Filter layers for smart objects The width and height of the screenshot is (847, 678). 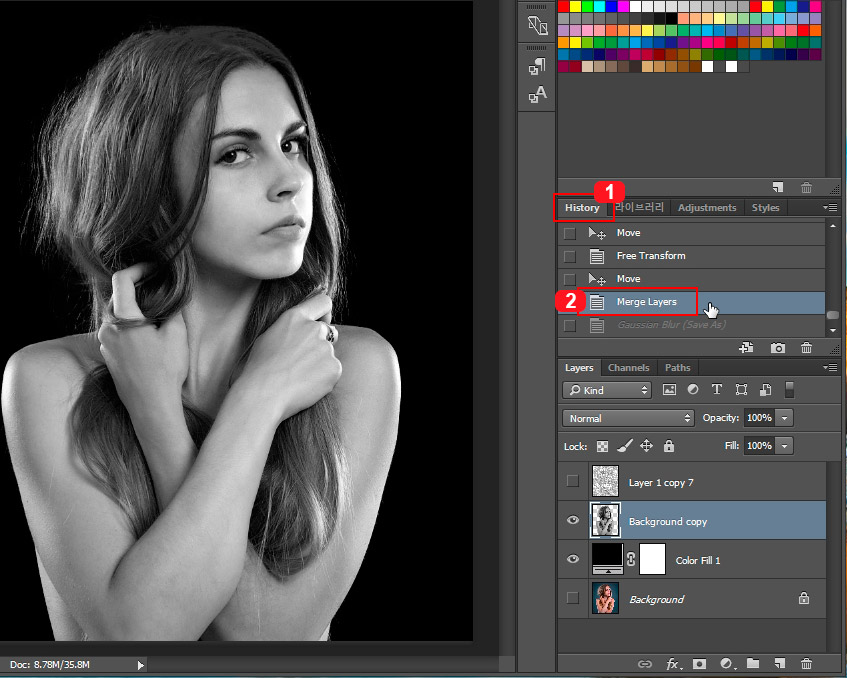(x=765, y=390)
